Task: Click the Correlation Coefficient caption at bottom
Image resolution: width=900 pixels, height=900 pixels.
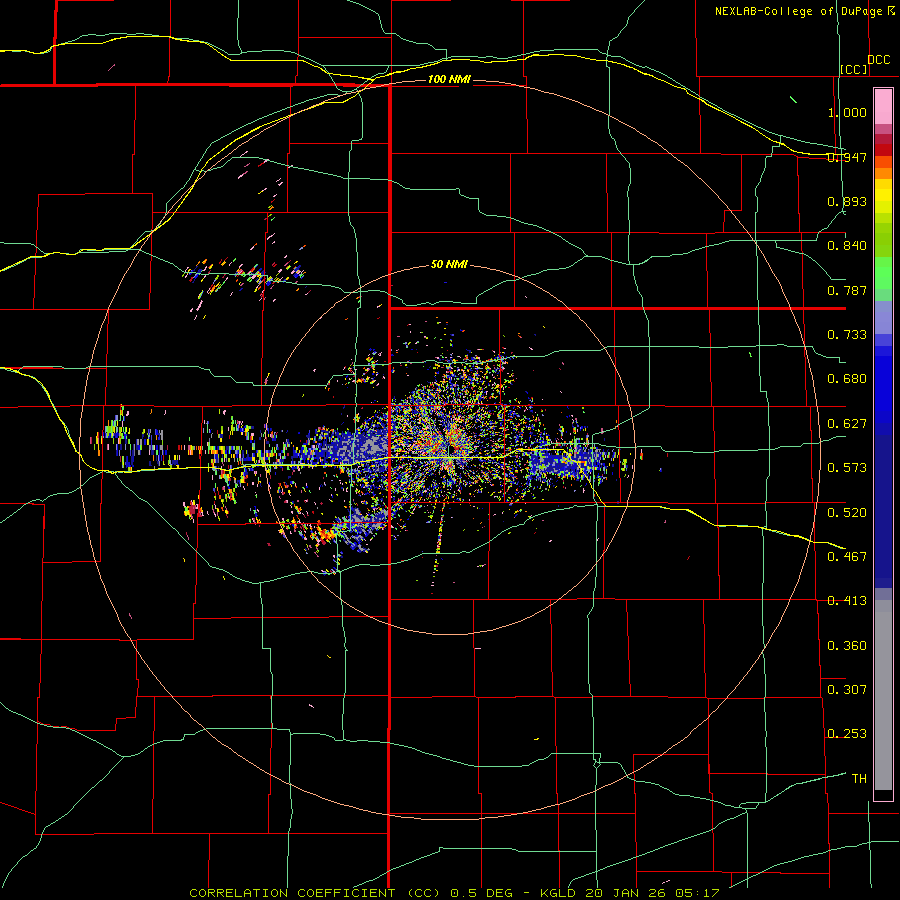Action: 454,893
